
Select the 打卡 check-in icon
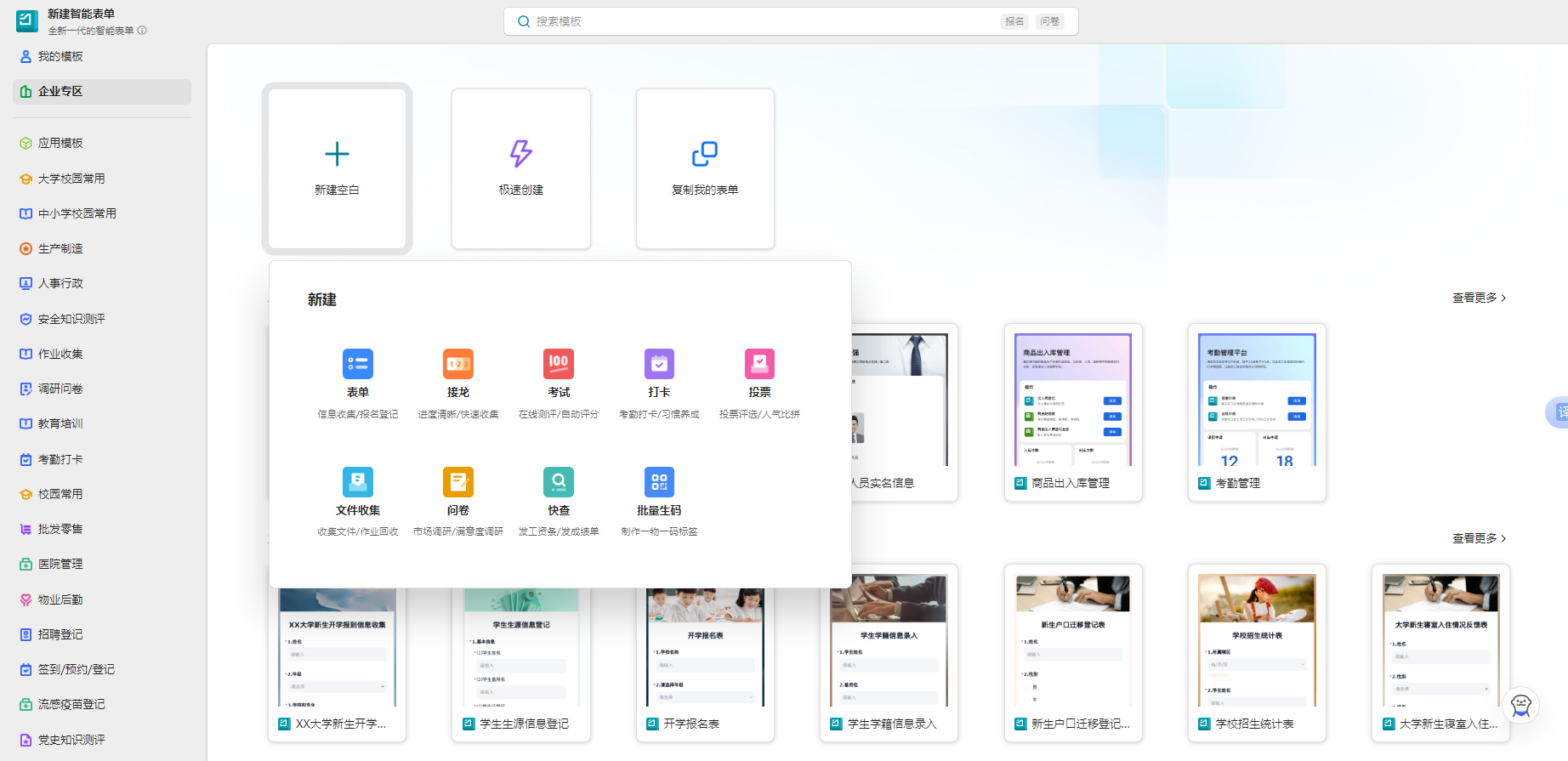[x=659, y=364]
